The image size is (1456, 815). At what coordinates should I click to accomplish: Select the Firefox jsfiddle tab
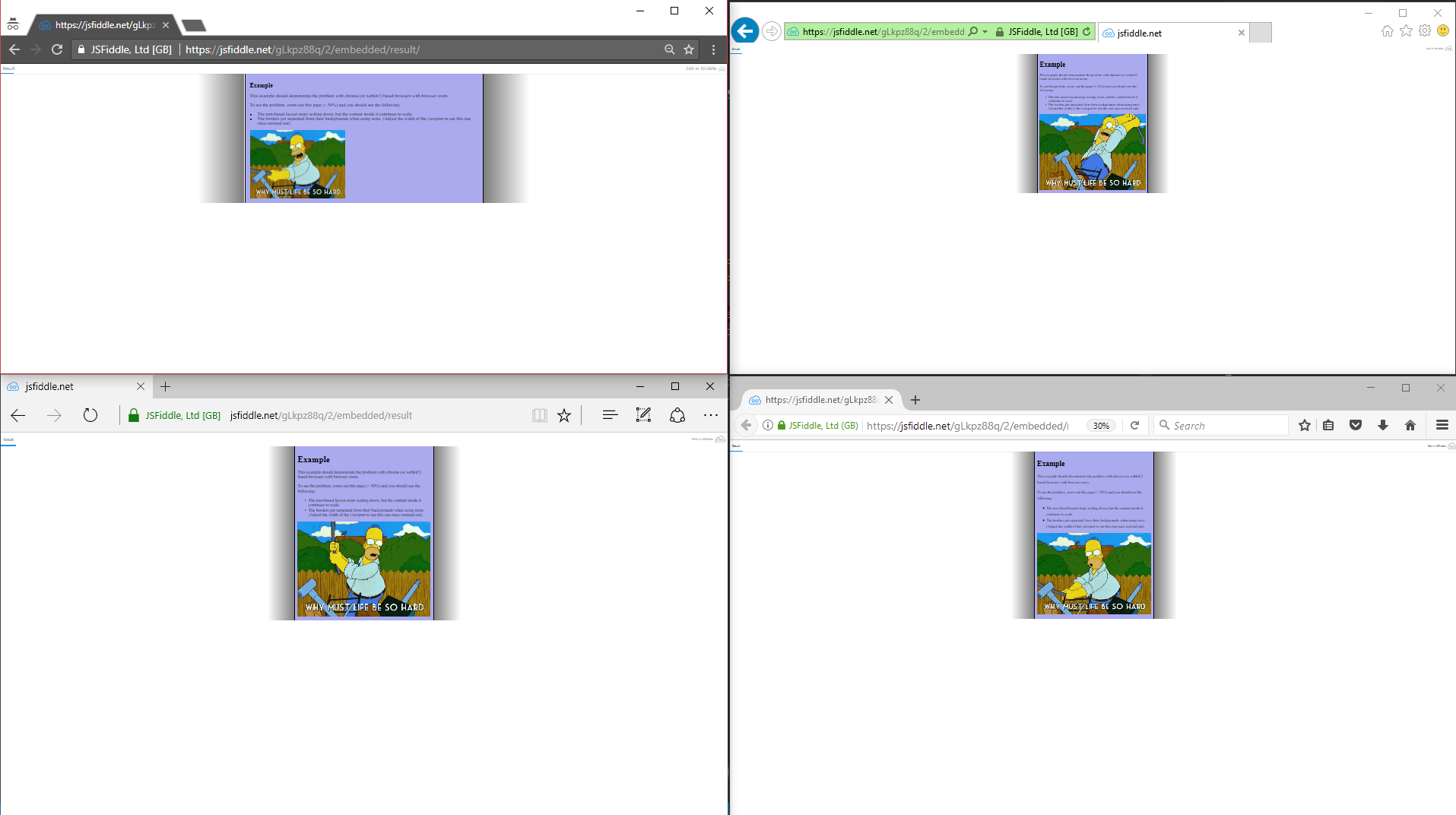point(822,400)
